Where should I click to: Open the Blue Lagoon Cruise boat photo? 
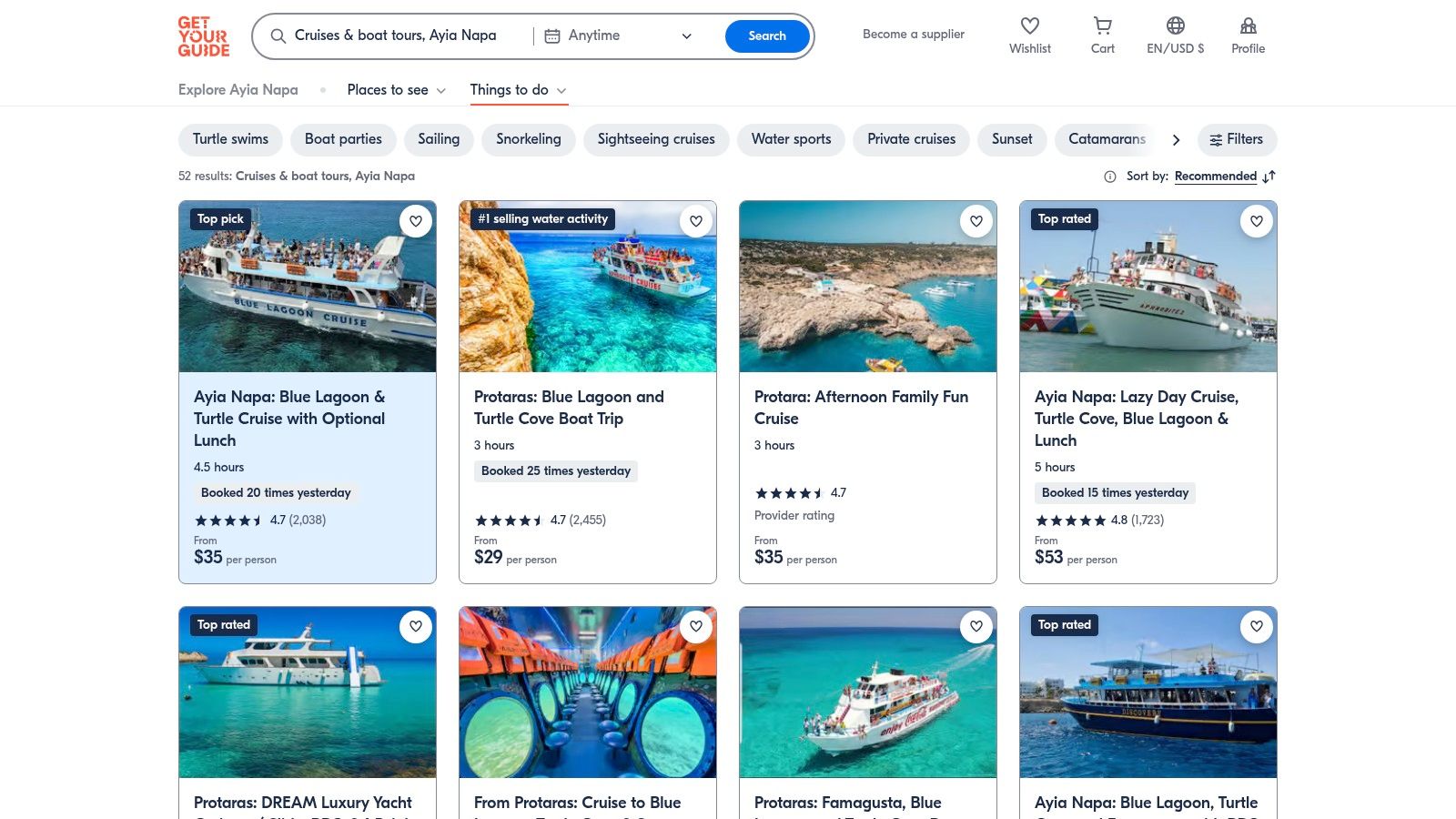[308, 287]
